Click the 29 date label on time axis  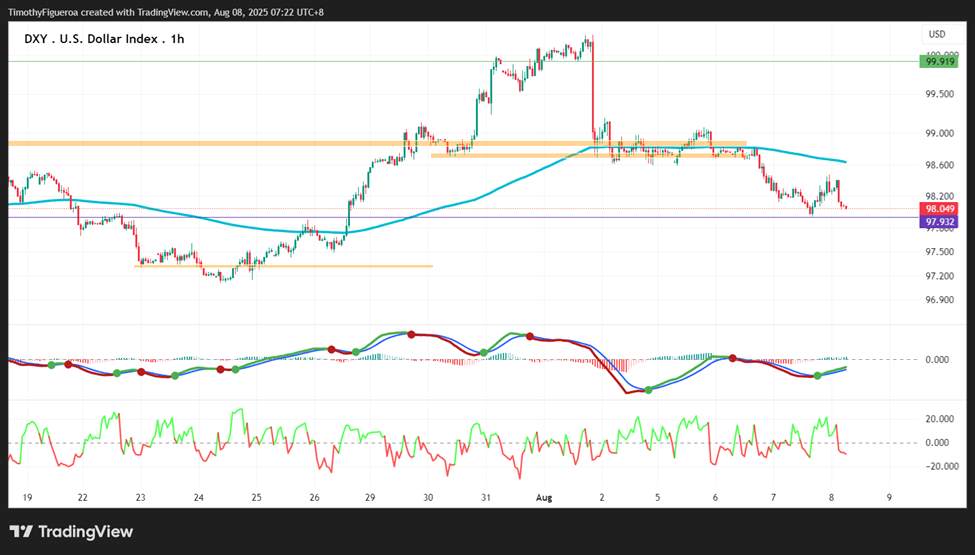pos(370,498)
